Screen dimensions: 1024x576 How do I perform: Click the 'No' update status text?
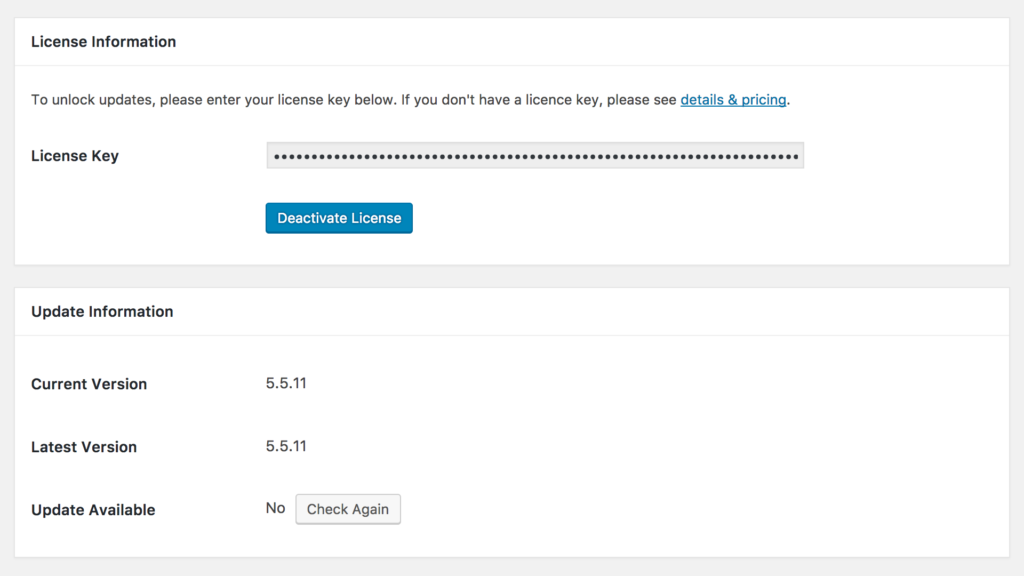pyautogui.click(x=275, y=508)
